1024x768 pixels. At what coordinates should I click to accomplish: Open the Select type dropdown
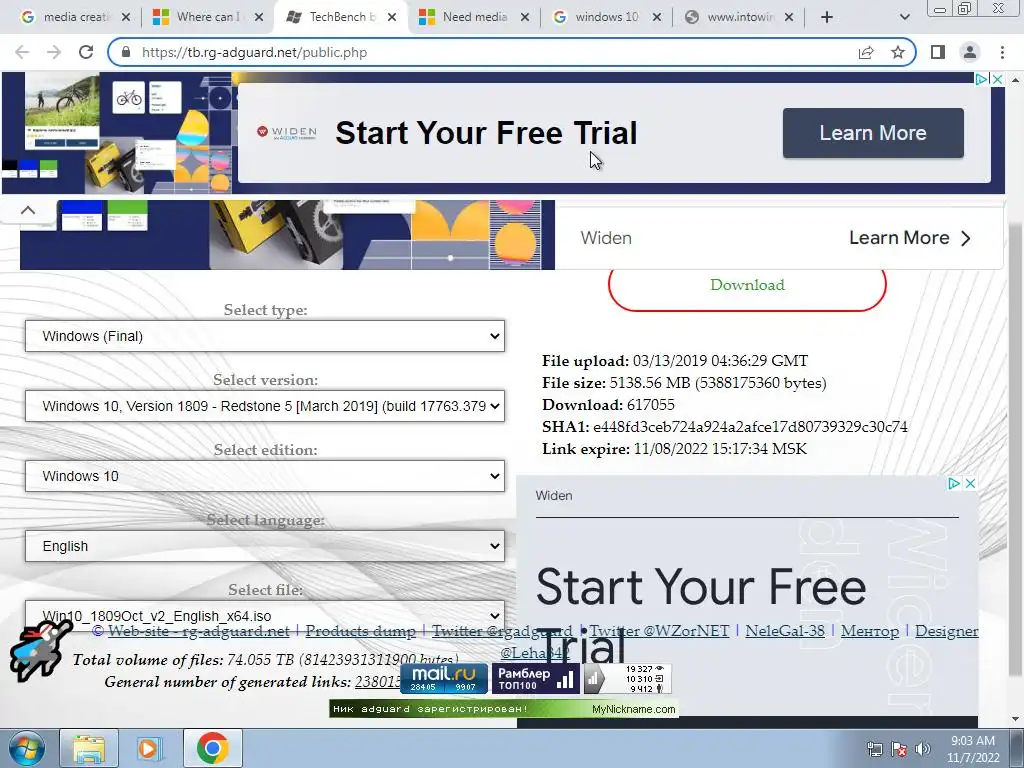point(265,336)
